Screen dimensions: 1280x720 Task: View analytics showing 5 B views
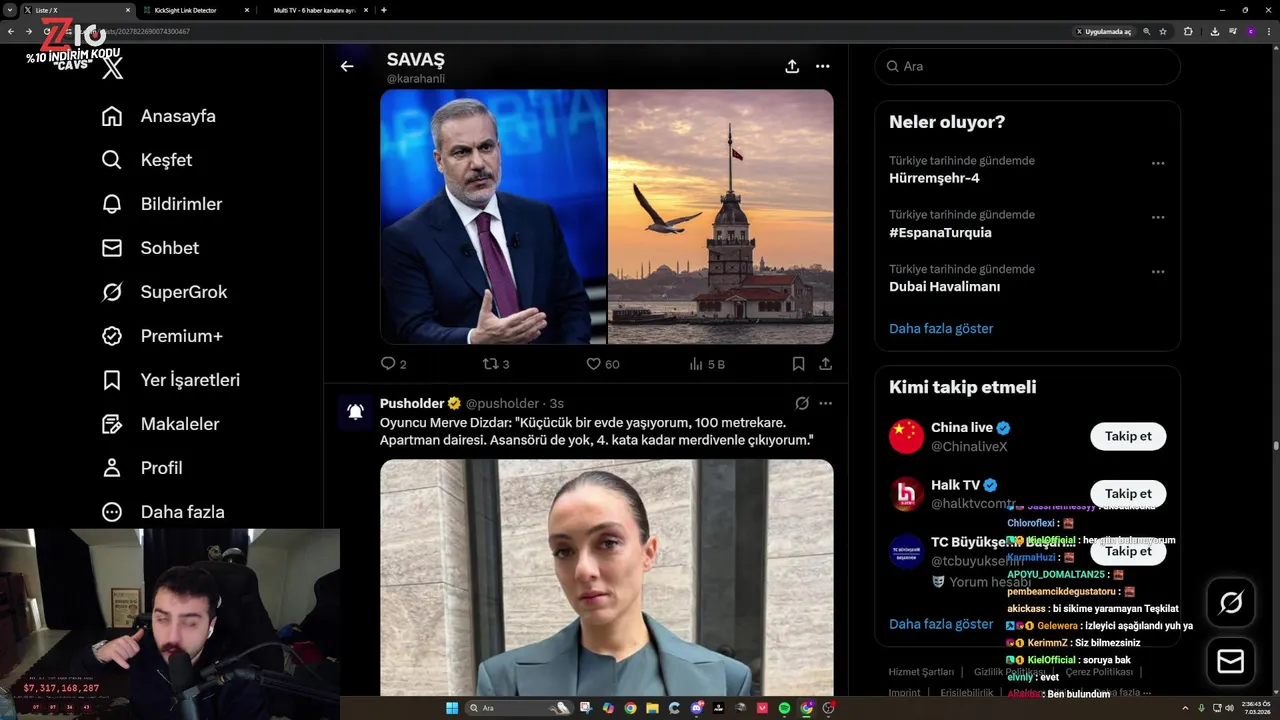707,364
